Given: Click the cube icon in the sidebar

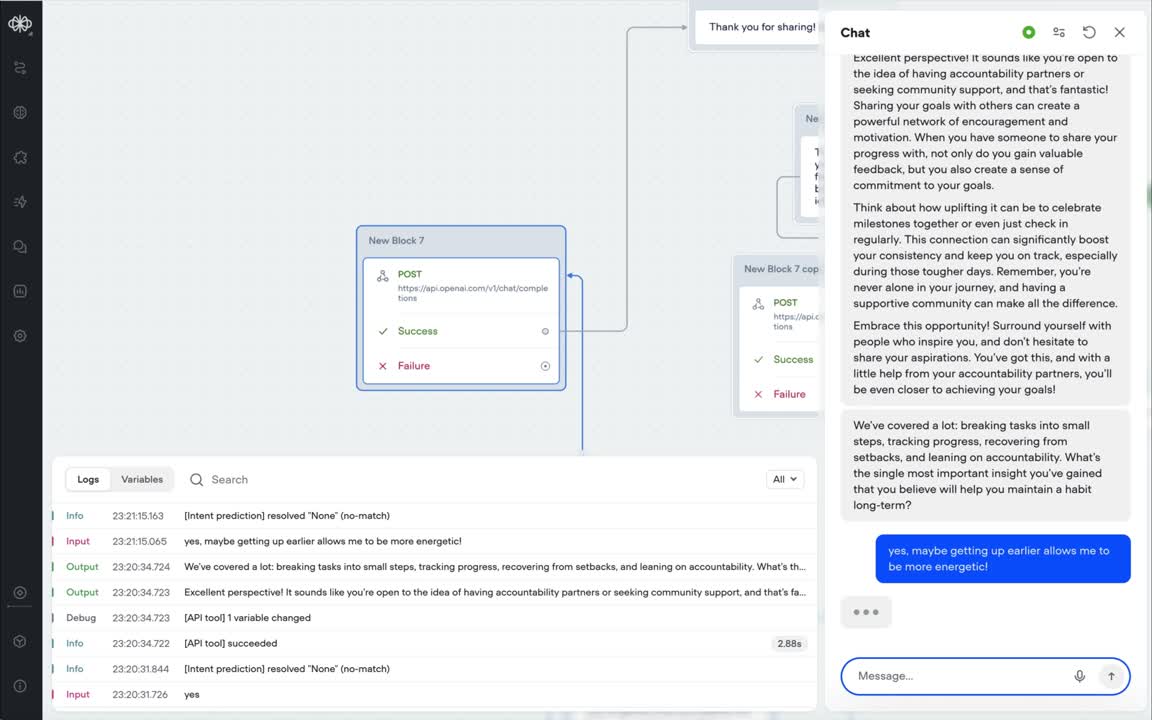Looking at the screenshot, I should (x=20, y=641).
